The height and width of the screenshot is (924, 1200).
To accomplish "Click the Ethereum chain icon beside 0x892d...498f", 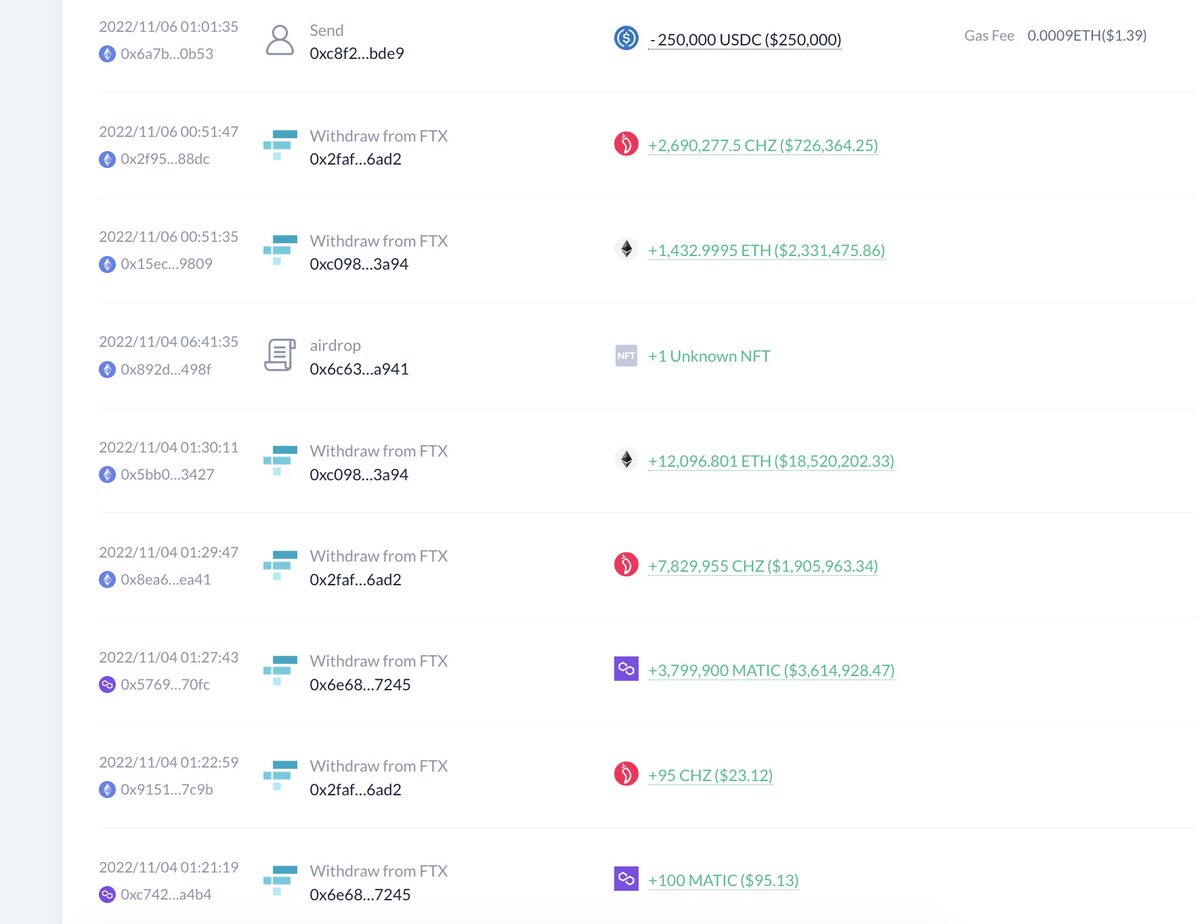I will (107, 369).
